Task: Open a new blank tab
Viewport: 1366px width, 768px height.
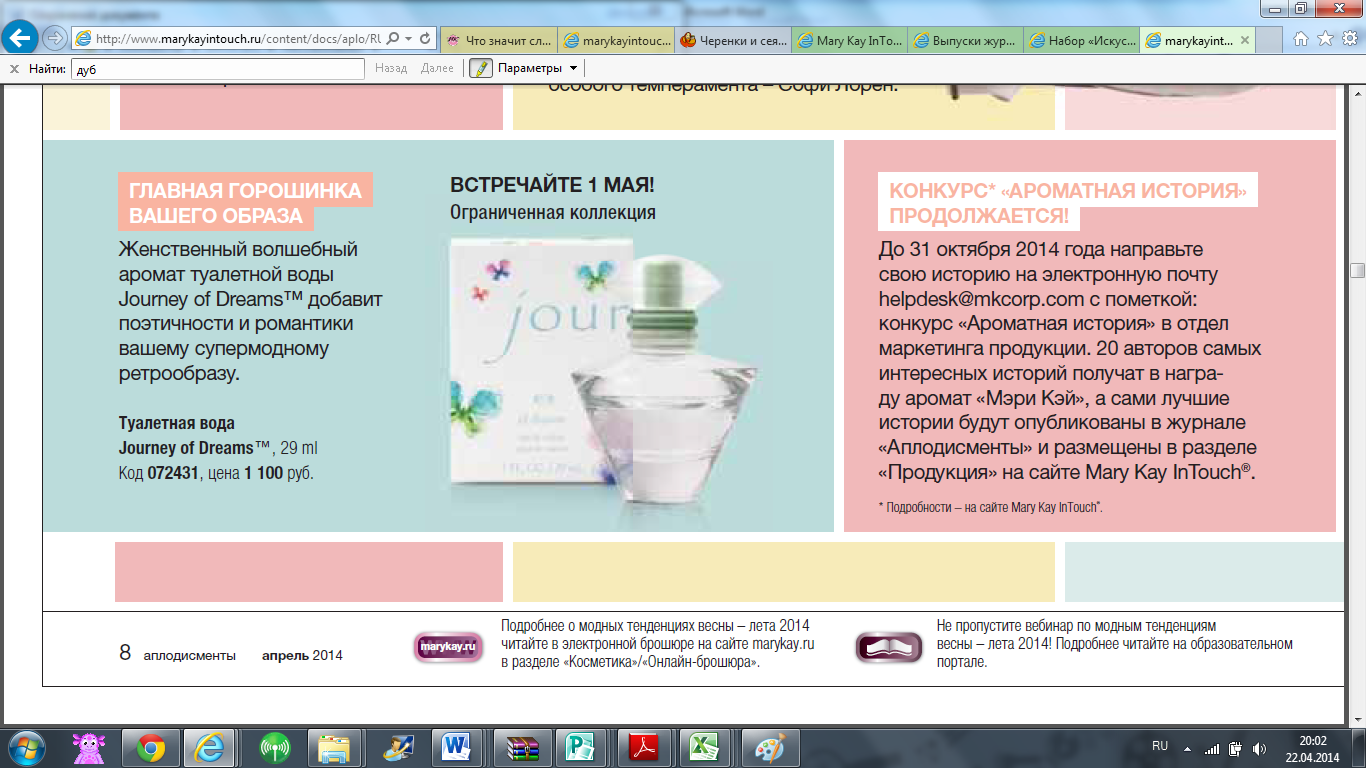Action: point(1269,41)
